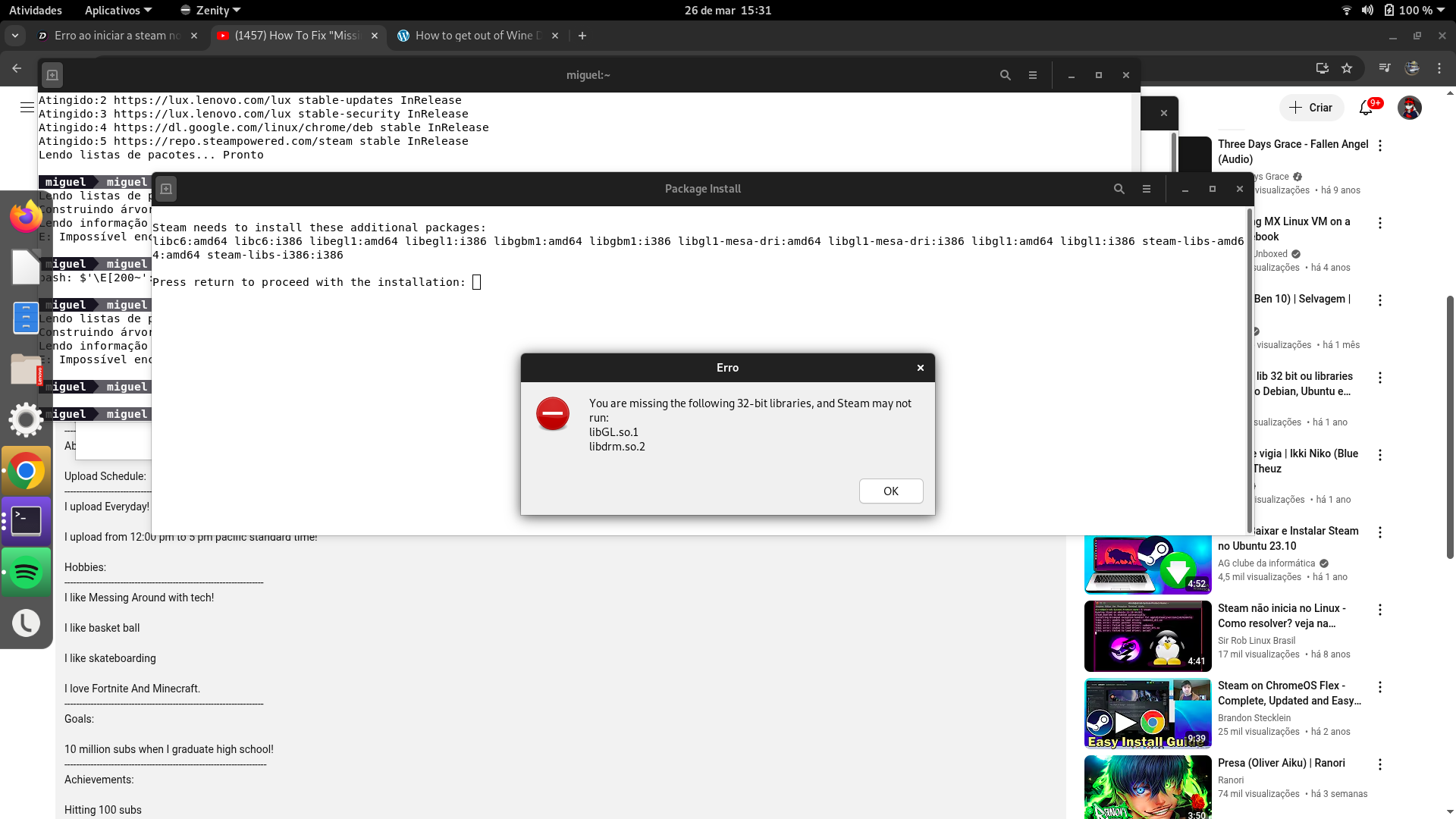Add new tab in Package Install terminal

(166, 189)
